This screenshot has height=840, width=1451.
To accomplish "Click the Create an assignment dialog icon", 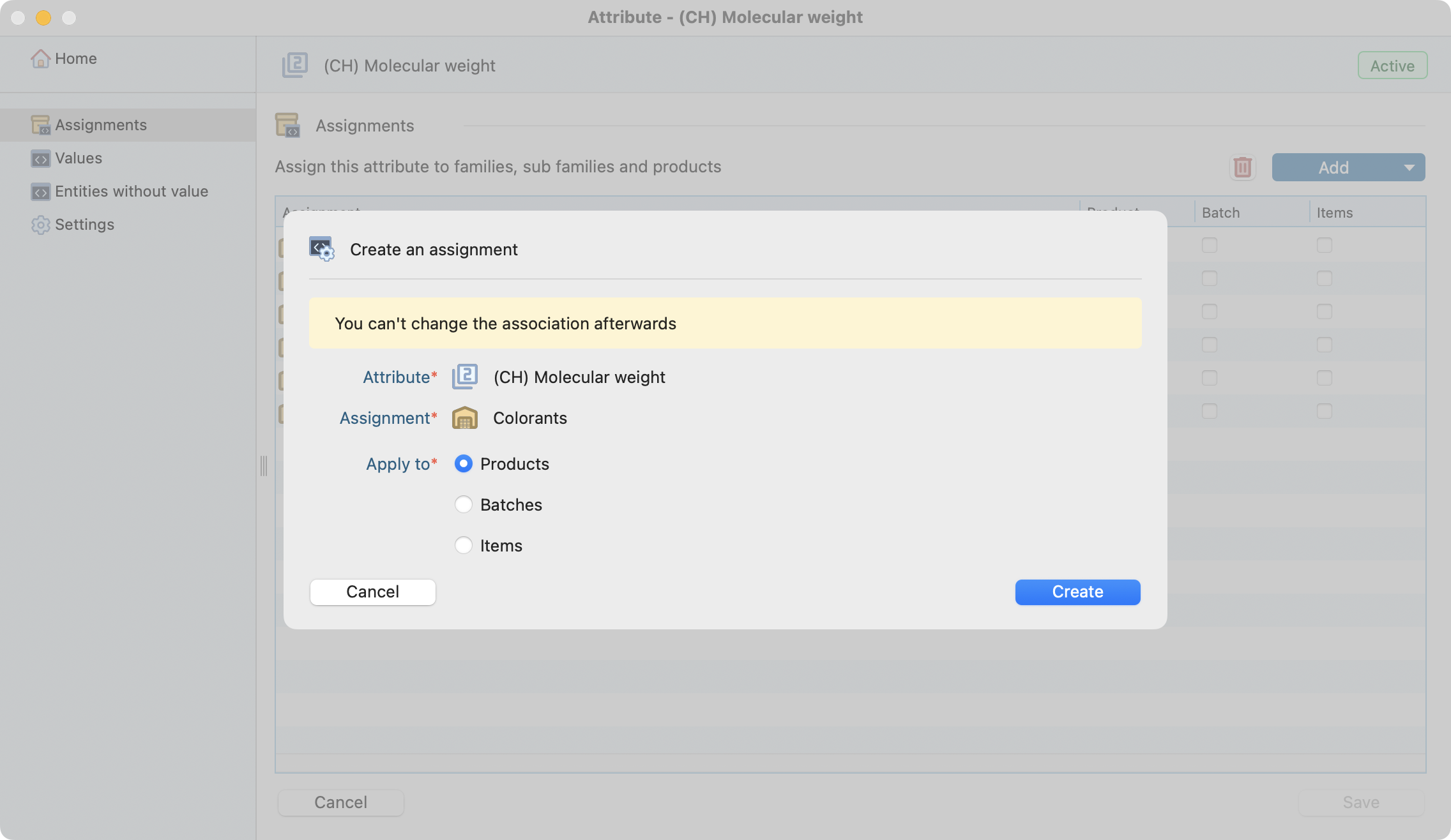I will pos(321,249).
